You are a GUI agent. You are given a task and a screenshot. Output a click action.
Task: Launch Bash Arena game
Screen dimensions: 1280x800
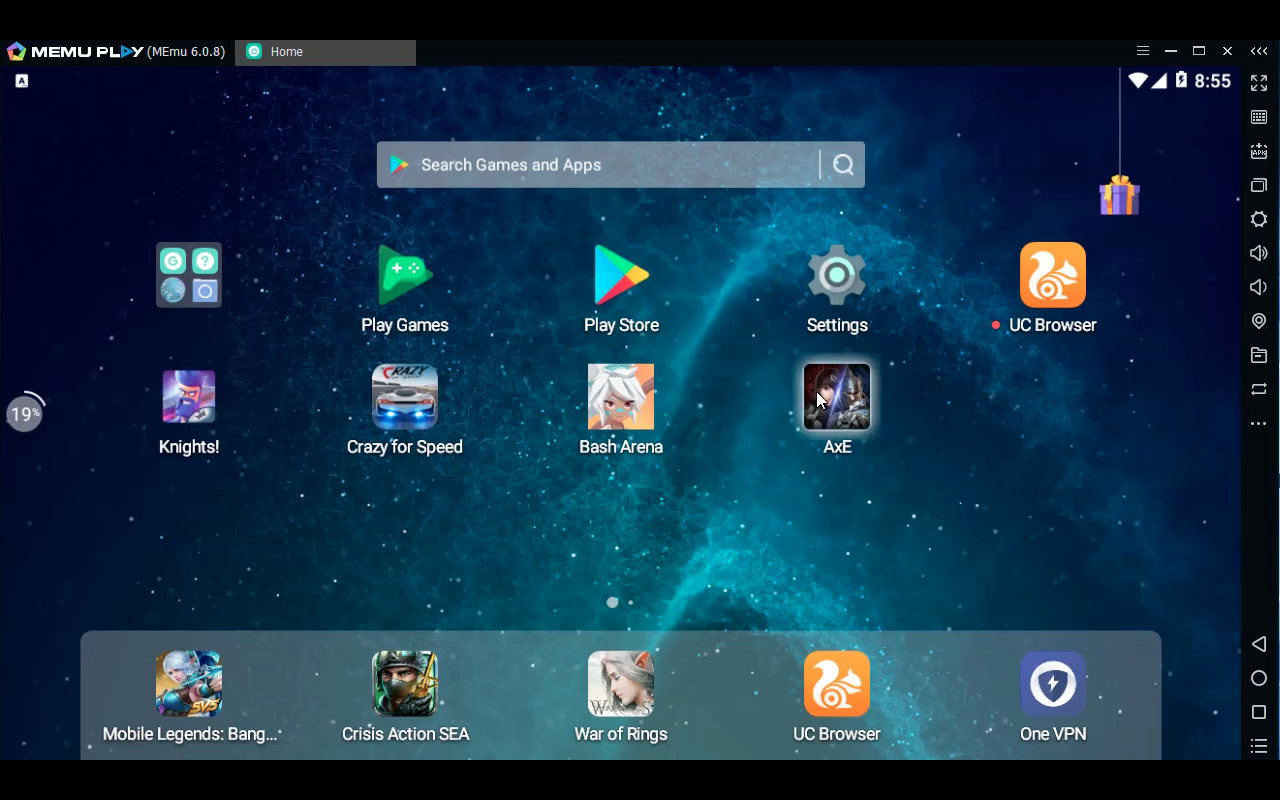(x=621, y=410)
